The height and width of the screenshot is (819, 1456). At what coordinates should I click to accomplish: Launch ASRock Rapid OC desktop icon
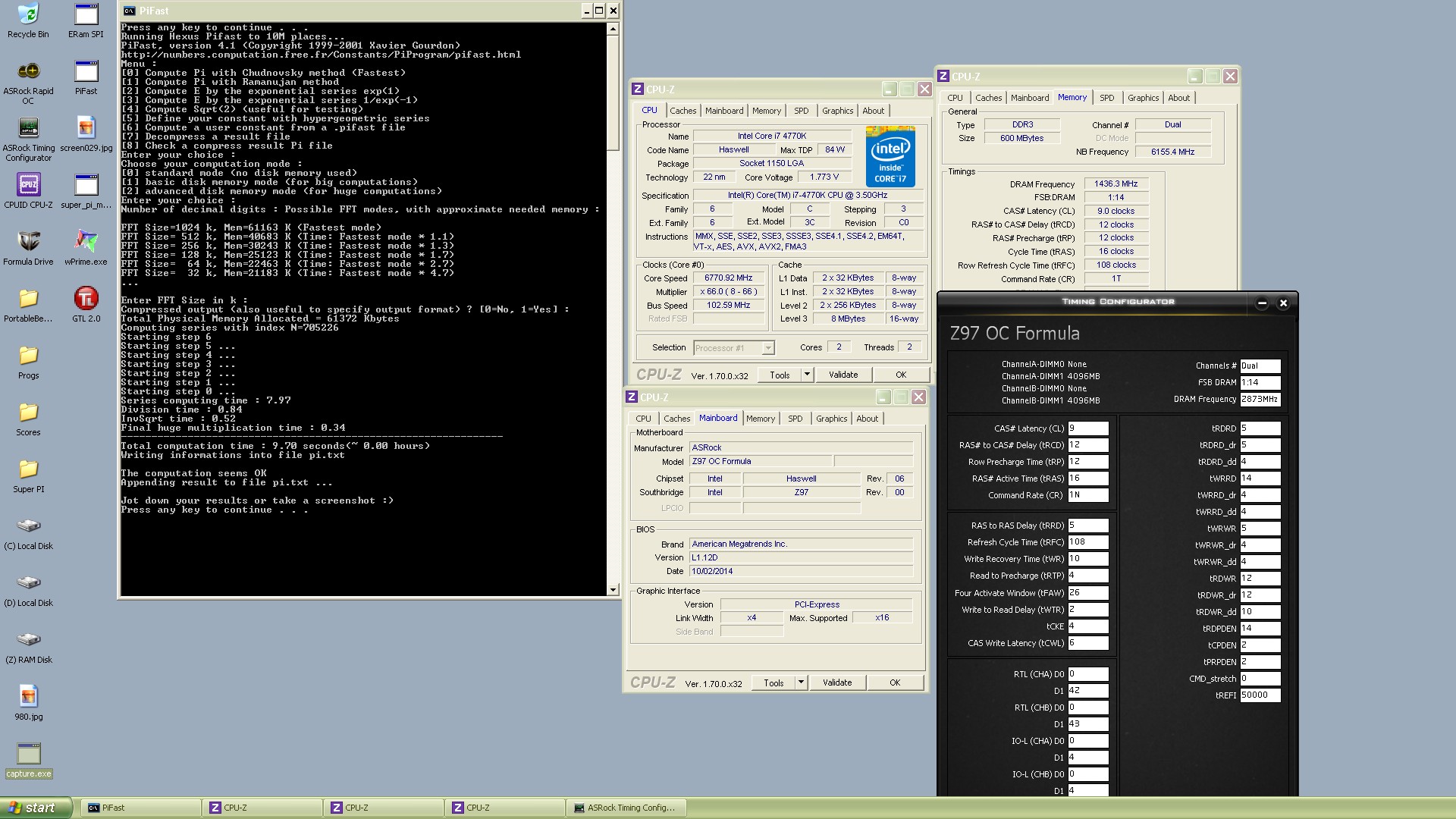coord(28,82)
